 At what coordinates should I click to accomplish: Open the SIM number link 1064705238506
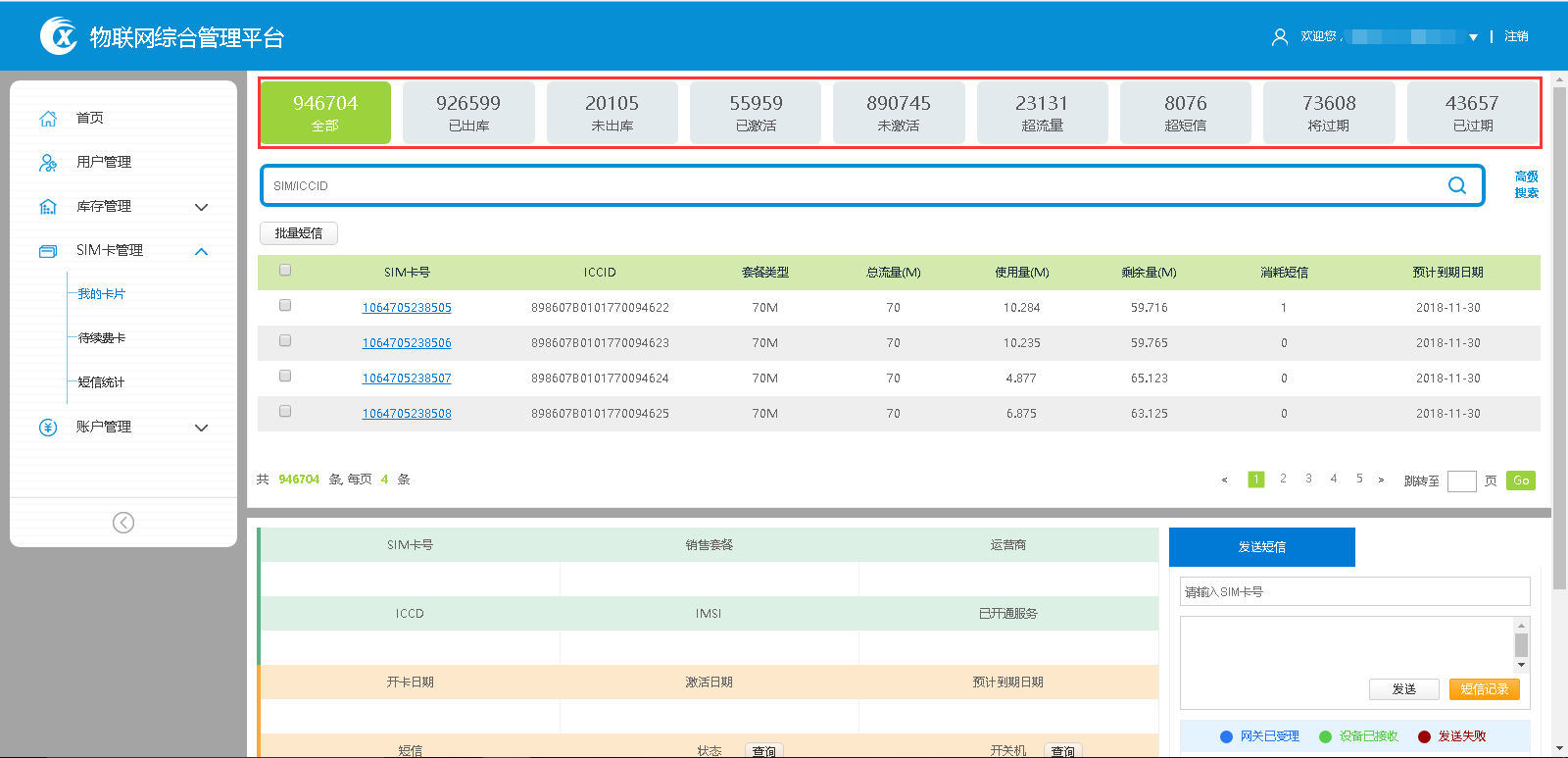coord(407,343)
